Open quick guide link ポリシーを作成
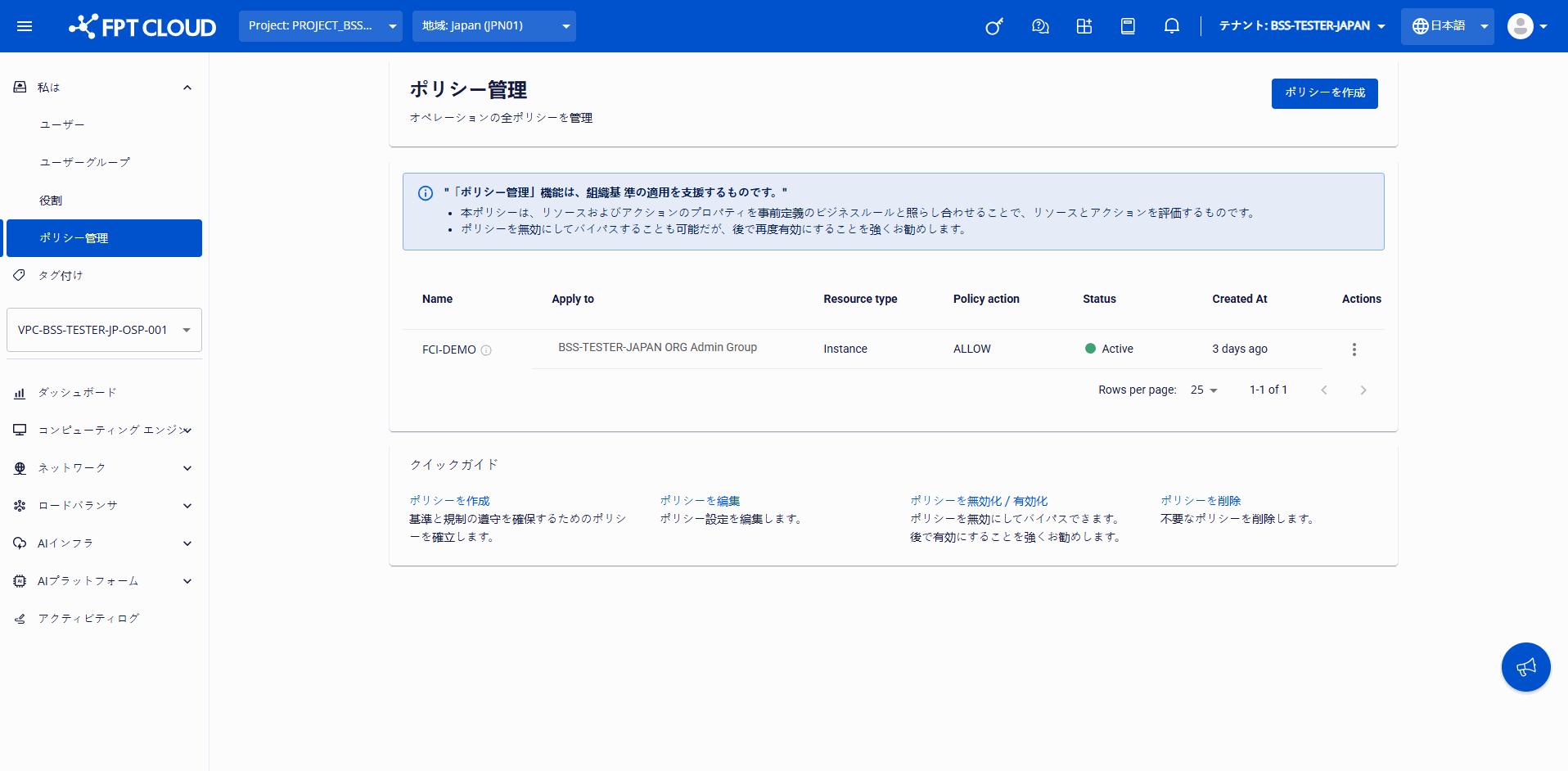Screen dimensions: 1568x771 (449, 501)
